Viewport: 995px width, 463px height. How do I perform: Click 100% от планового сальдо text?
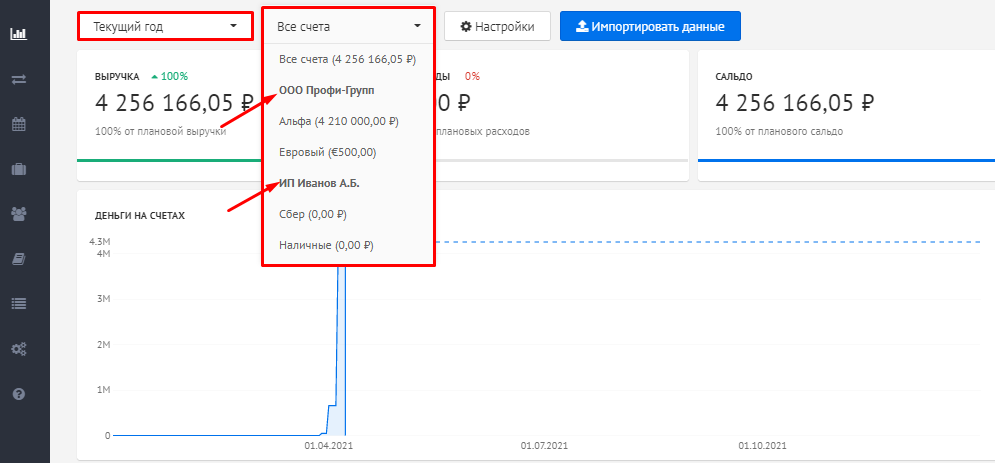click(779, 132)
